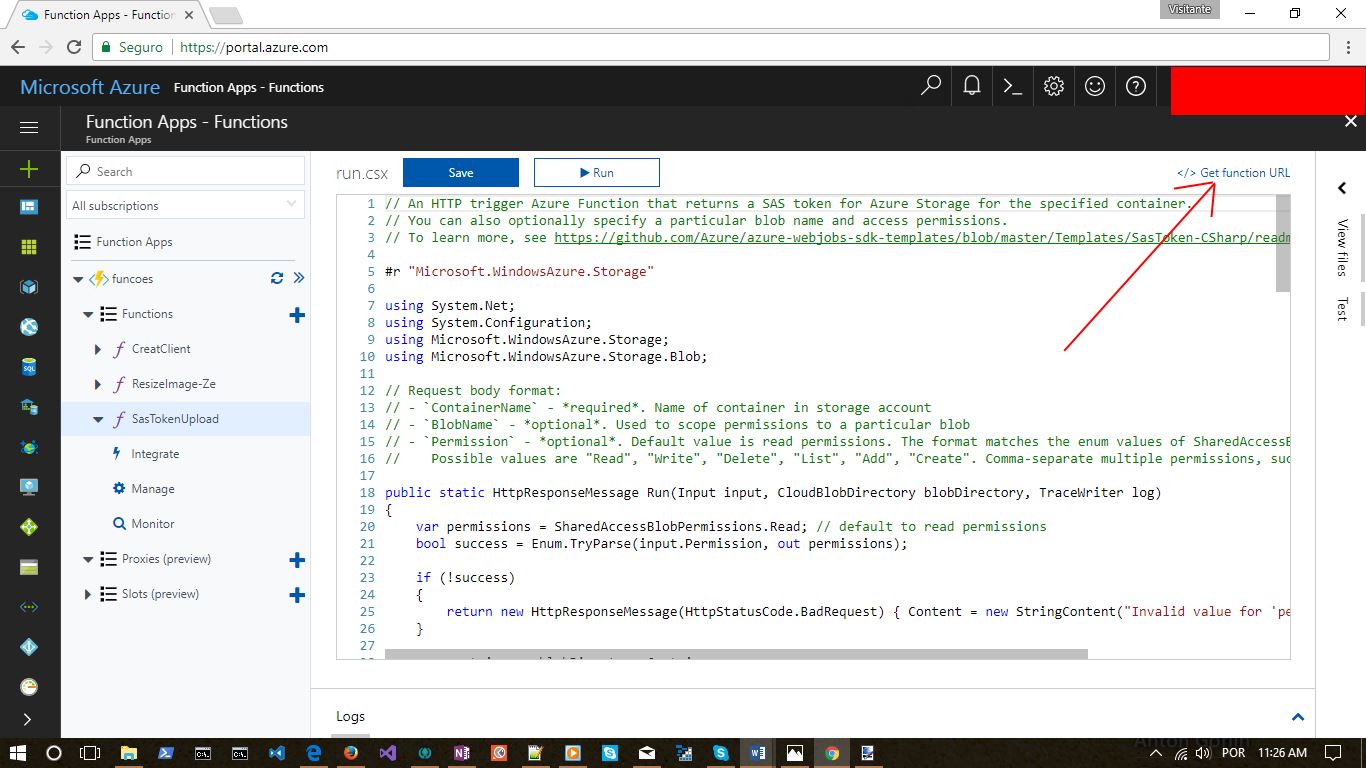The width and height of the screenshot is (1366, 768).
Task: Click the double chevron beside funcoes
Action: tap(298, 279)
